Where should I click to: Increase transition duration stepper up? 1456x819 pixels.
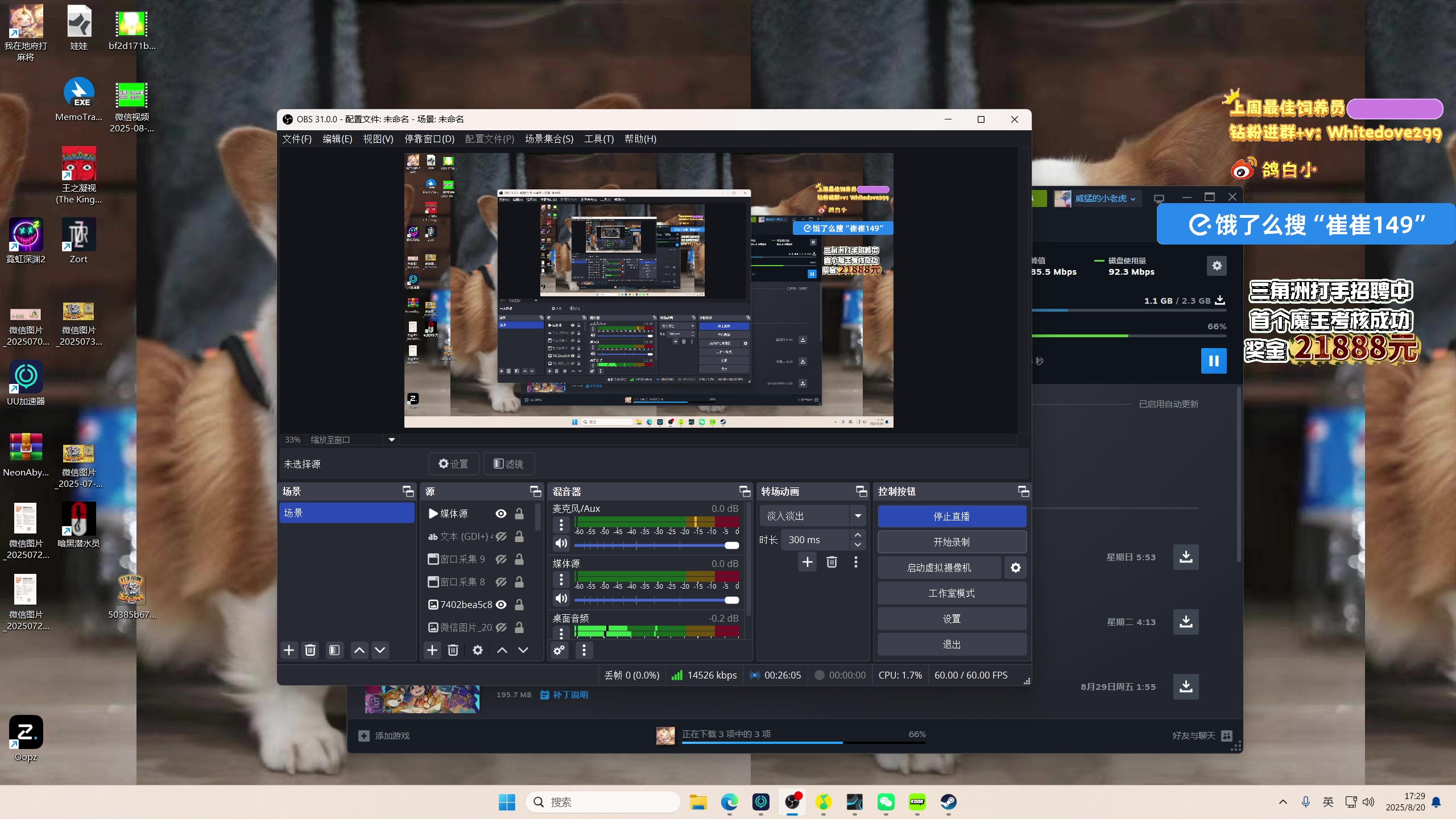[x=858, y=535]
